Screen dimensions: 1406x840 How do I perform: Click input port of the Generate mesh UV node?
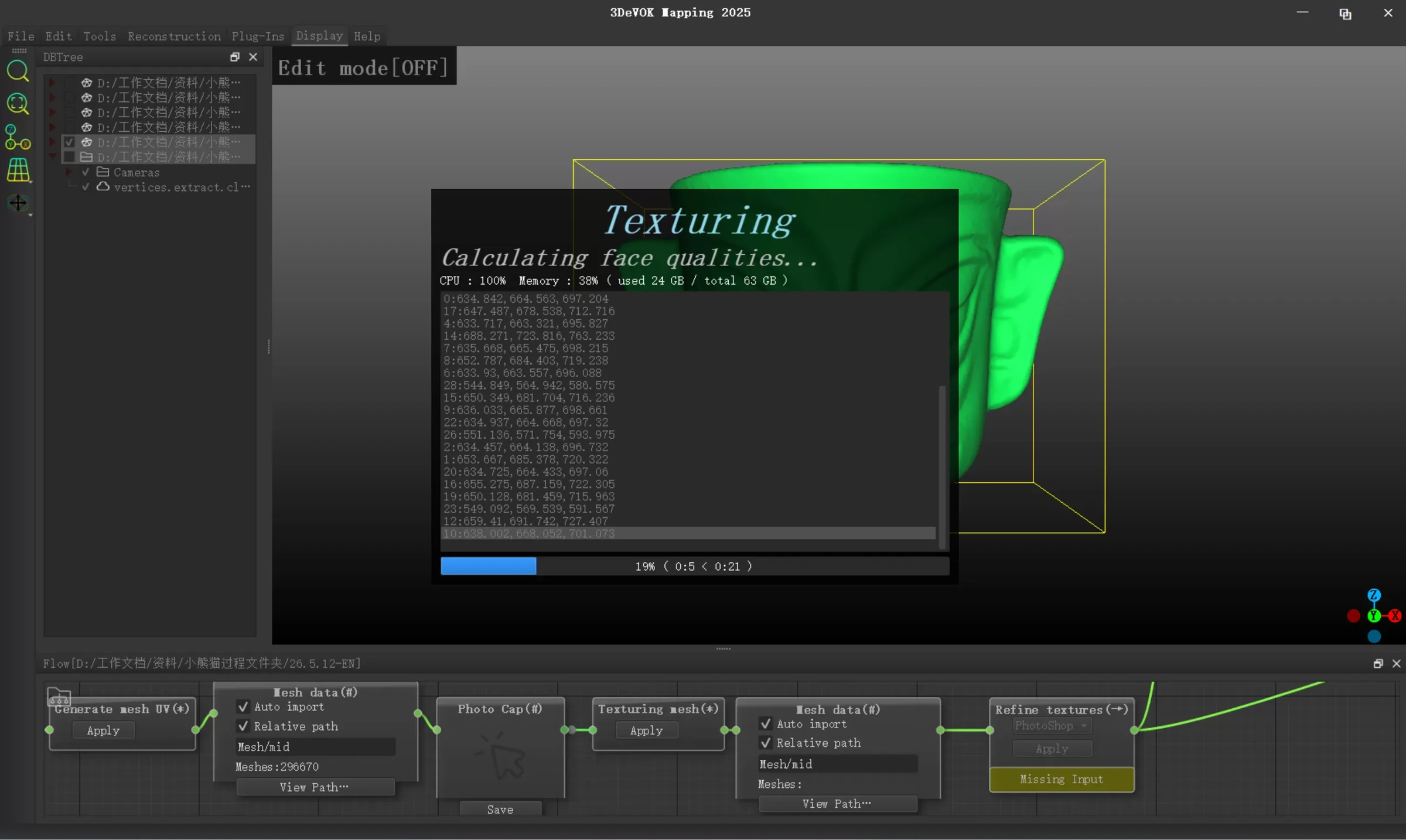(50, 730)
